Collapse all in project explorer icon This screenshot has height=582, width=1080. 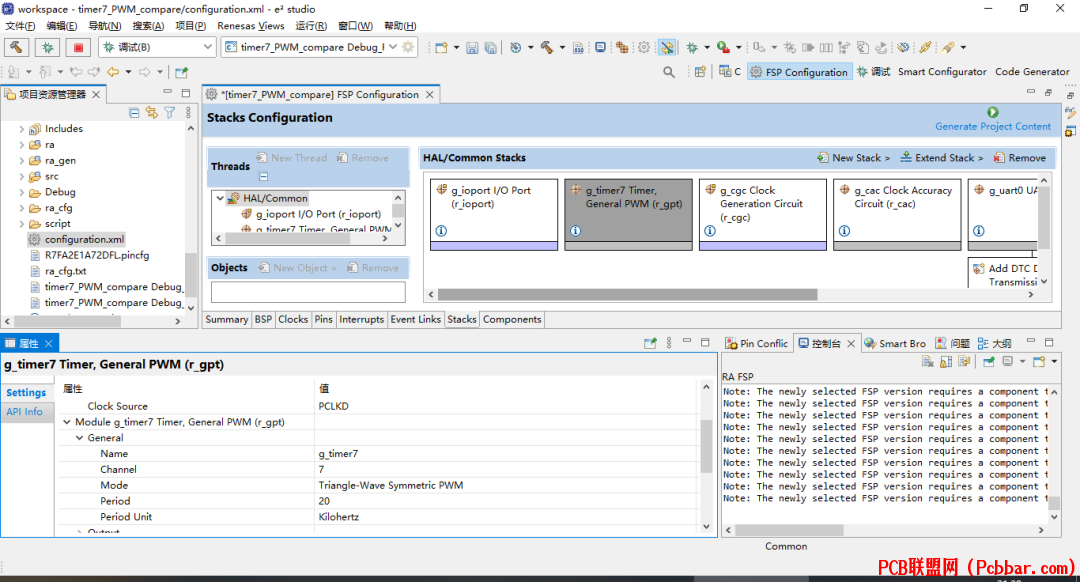134,112
